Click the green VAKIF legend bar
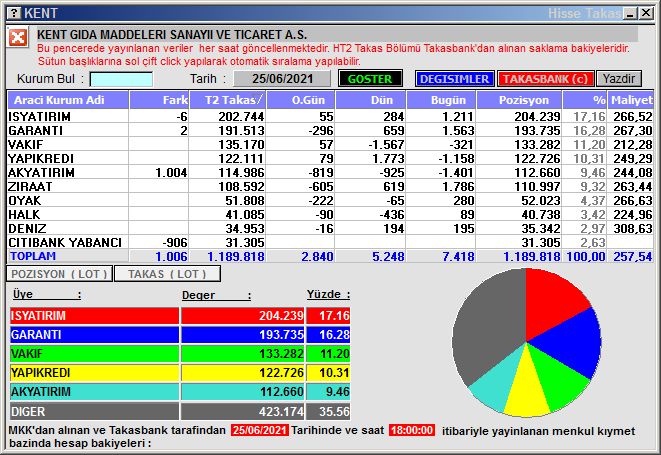The image size is (661, 455). click(94, 353)
